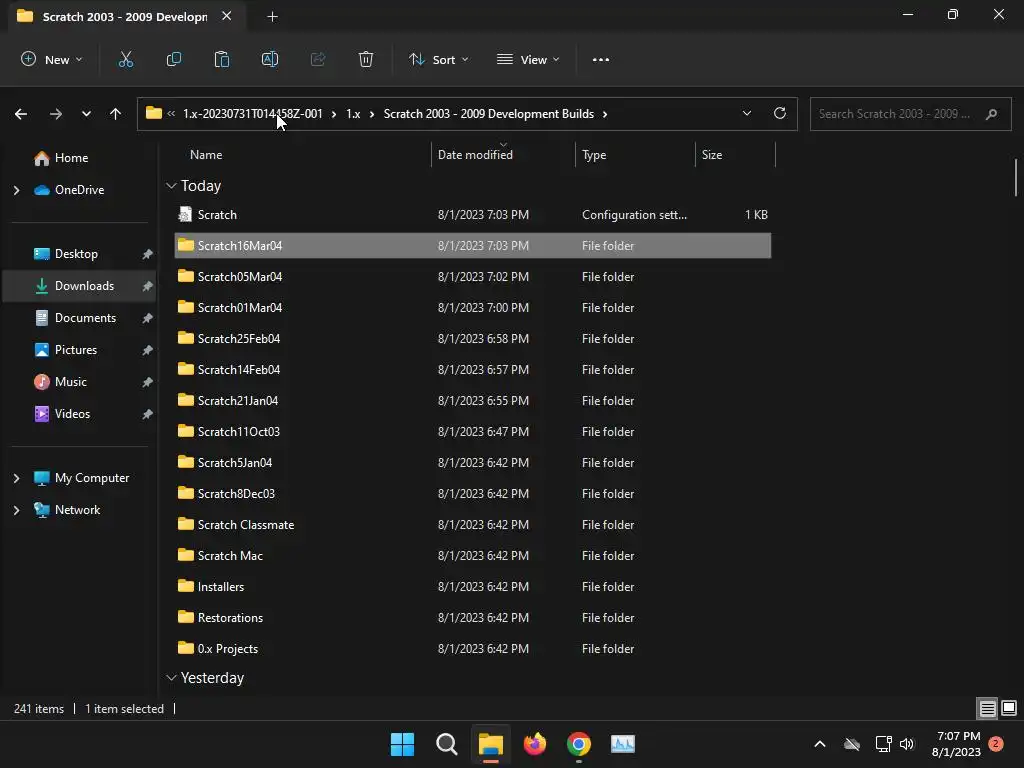Open the See more three-dots menu

click(x=601, y=59)
